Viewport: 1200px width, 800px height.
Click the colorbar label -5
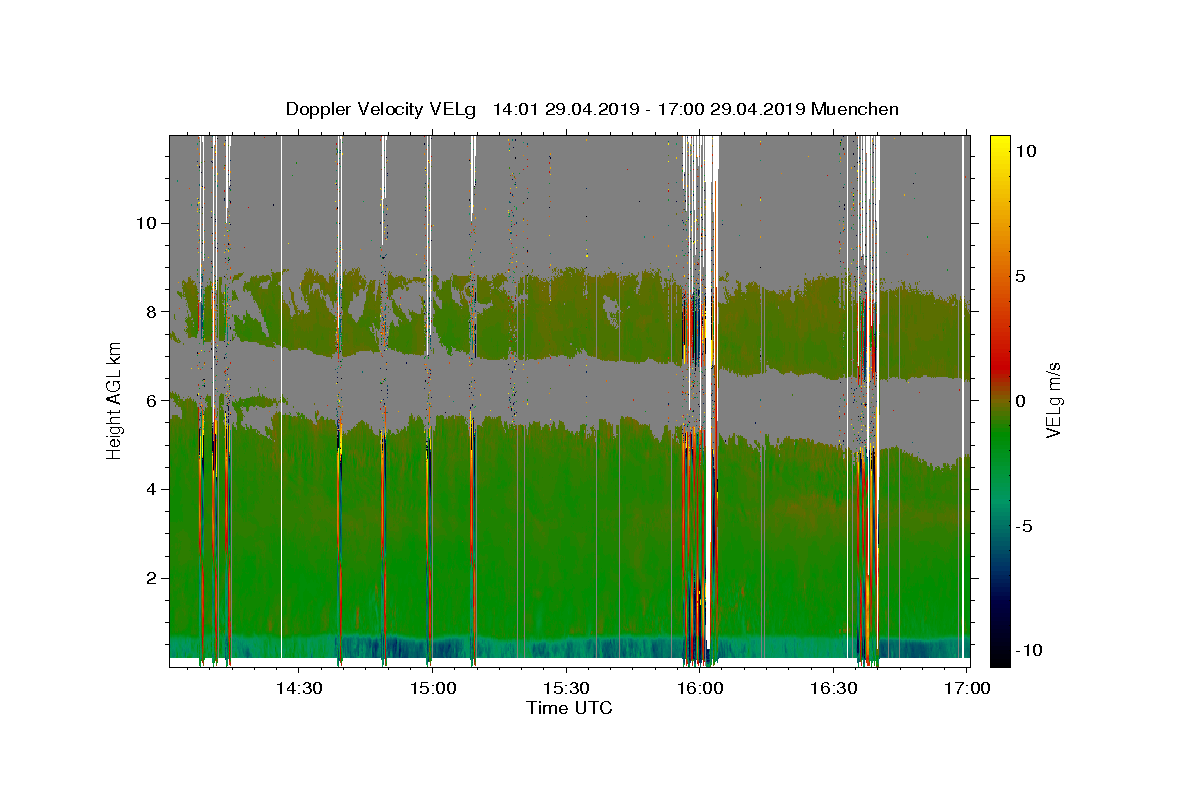coord(1025,526)
